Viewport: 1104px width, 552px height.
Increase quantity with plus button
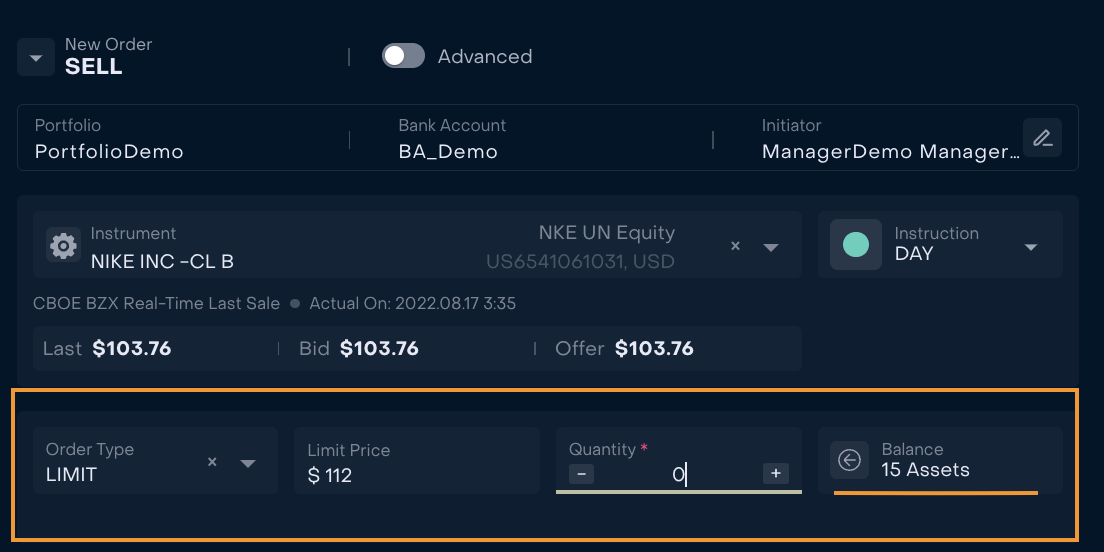pyautogui.click(x=776, y=474)
